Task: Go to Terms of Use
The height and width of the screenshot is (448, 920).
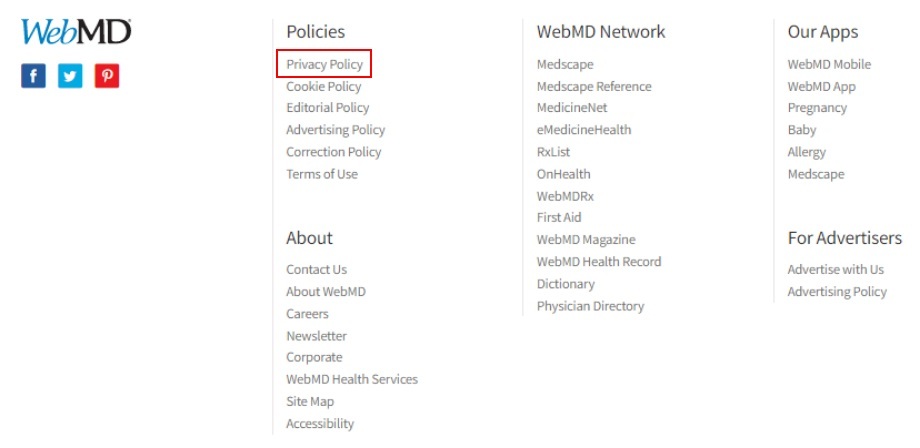Action: pyautogui.click(x=322, y=174)
